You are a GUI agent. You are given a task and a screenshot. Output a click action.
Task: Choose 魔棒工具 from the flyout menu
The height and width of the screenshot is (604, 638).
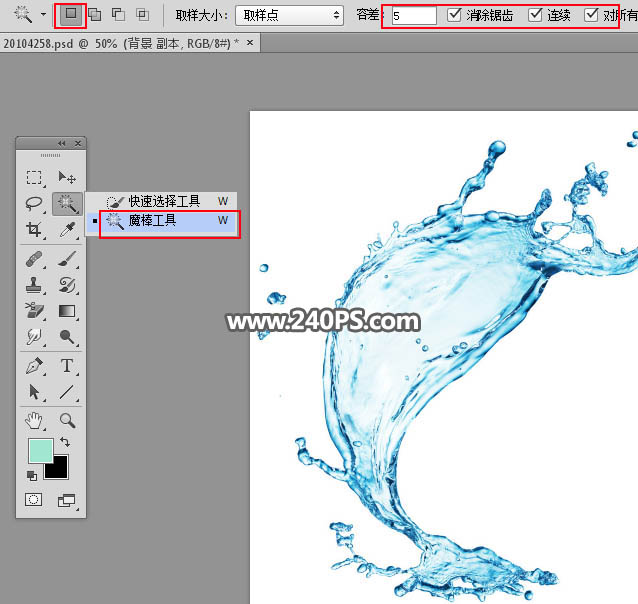pyautogui.click(x=162, y=221)
